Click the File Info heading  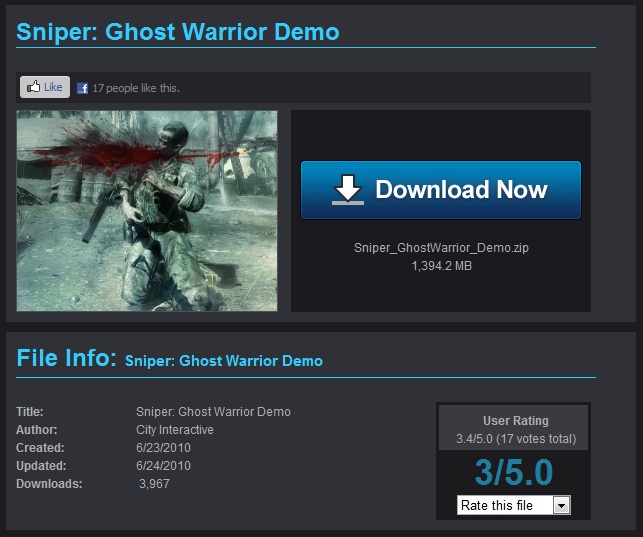pos(66,357)
